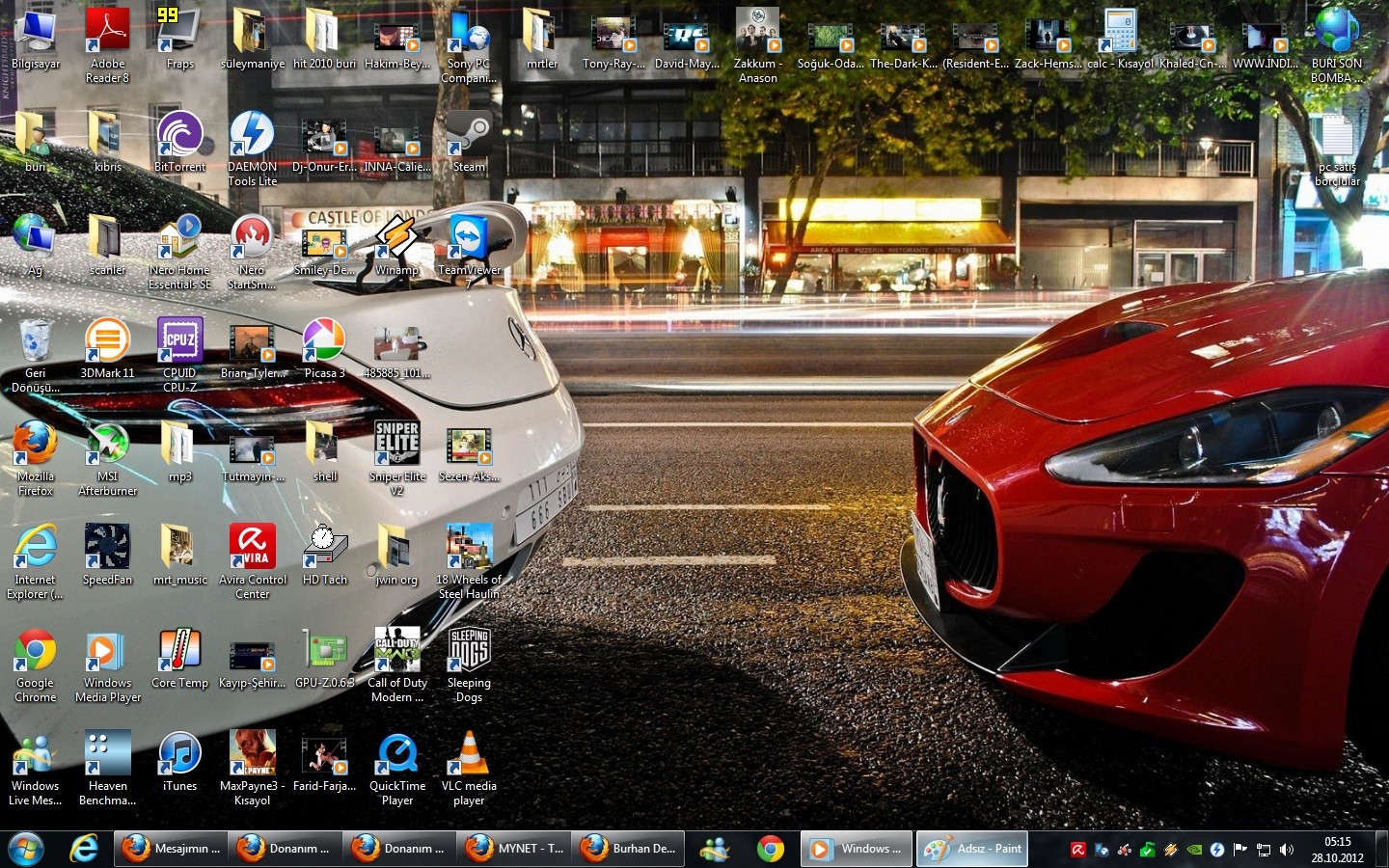The height and width of the screenshot is (868, 1389).
Task: Open the Steam shortcut
Action: point(469,142)
